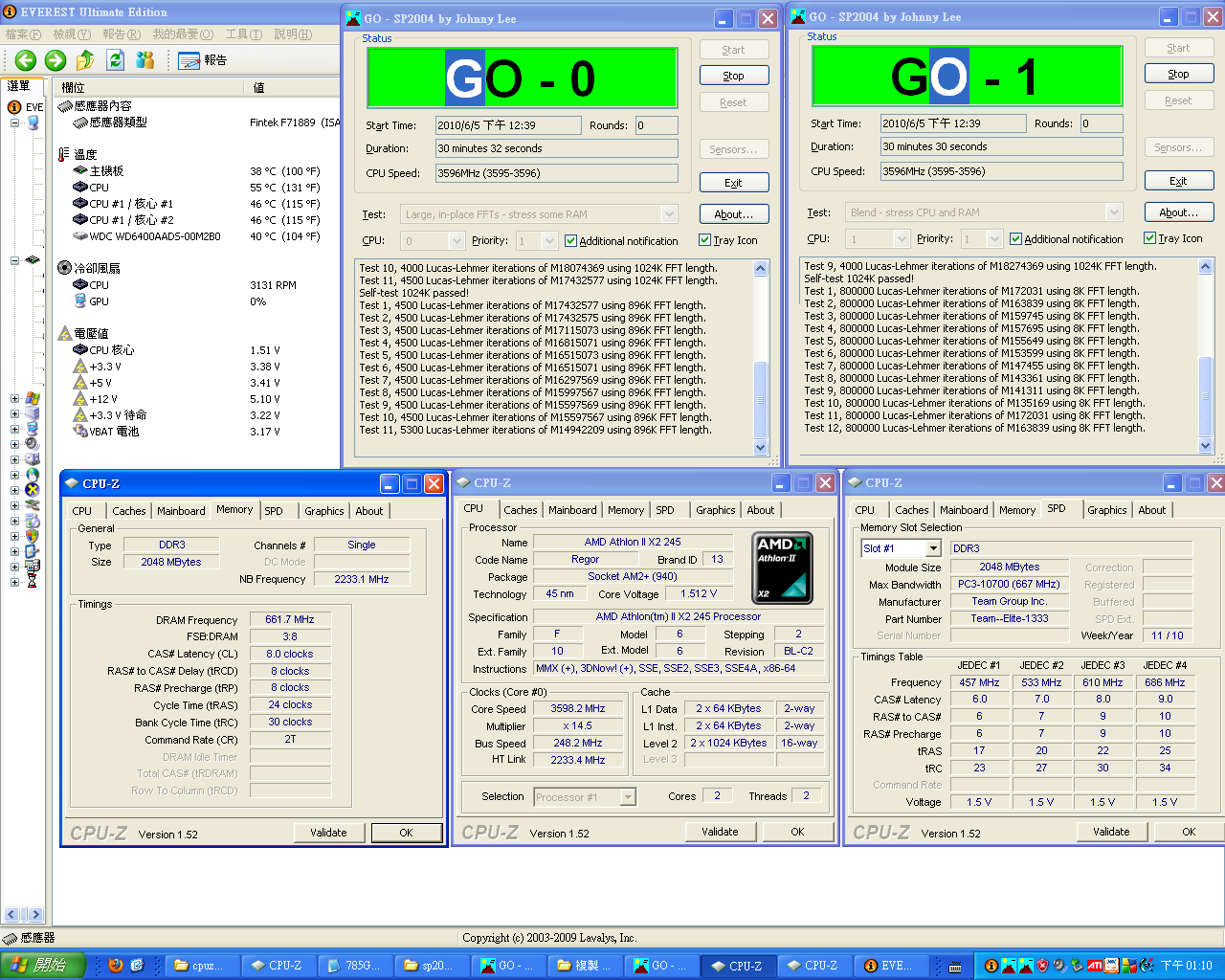
Task: Select the speaker multimedia tree node icon
Action: (x=33, y=443)
